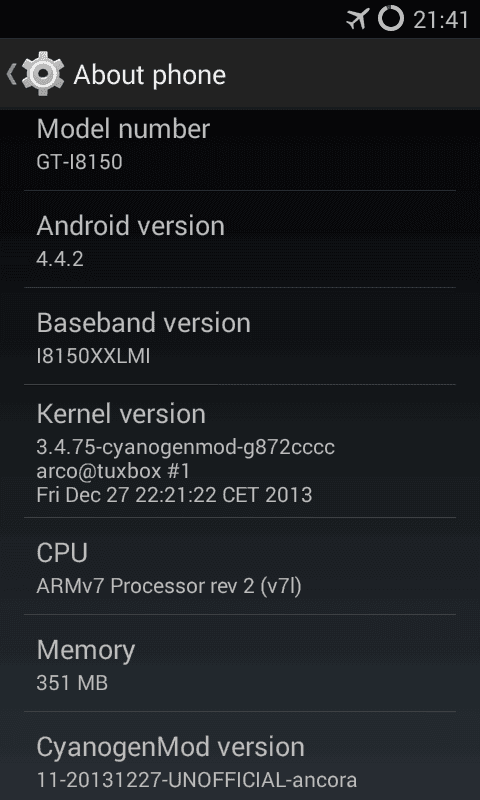Tap the back chevron beside the gear

tap(11, 74)
